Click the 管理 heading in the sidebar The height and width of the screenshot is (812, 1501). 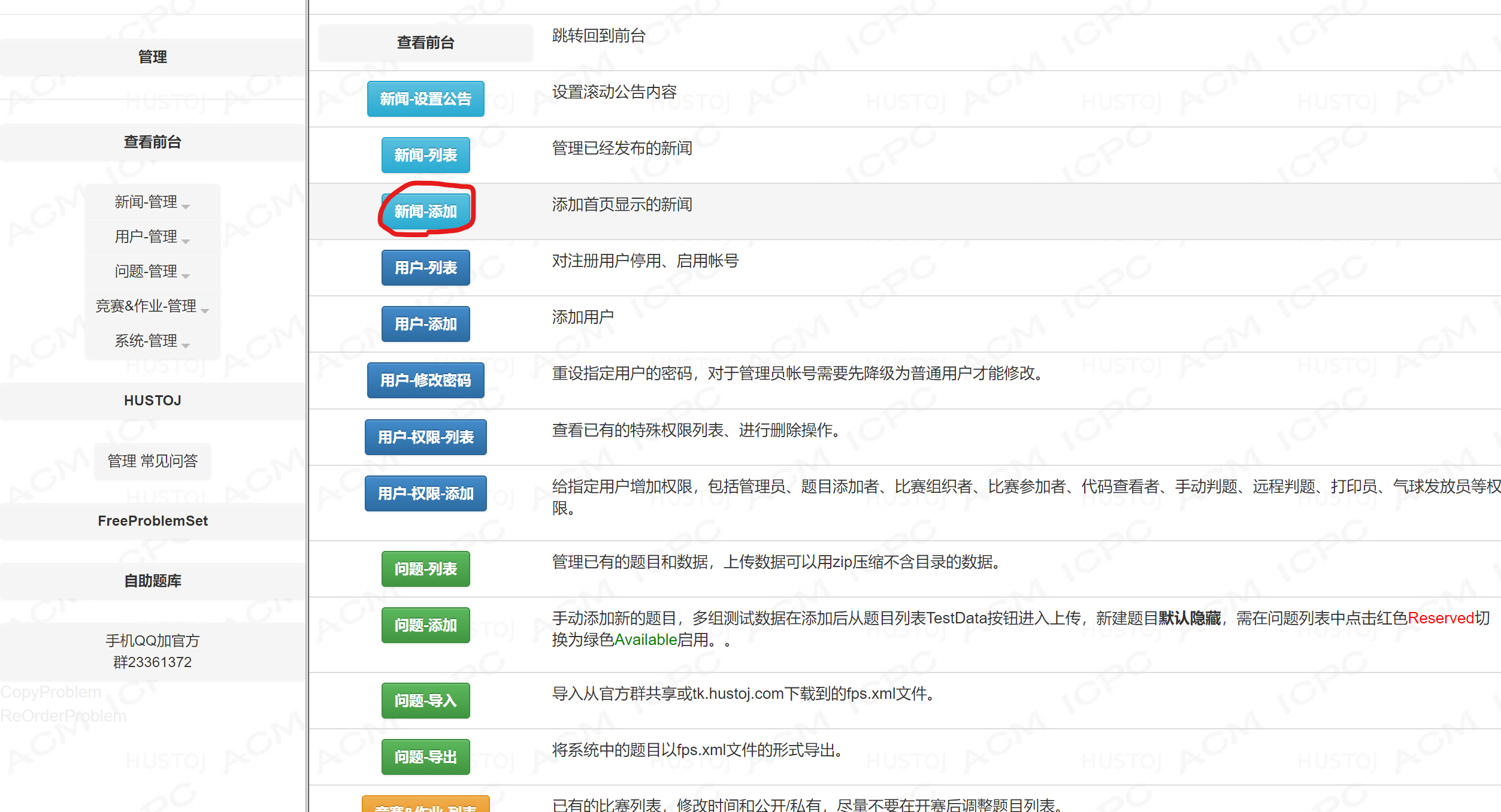tap(153, 57)
